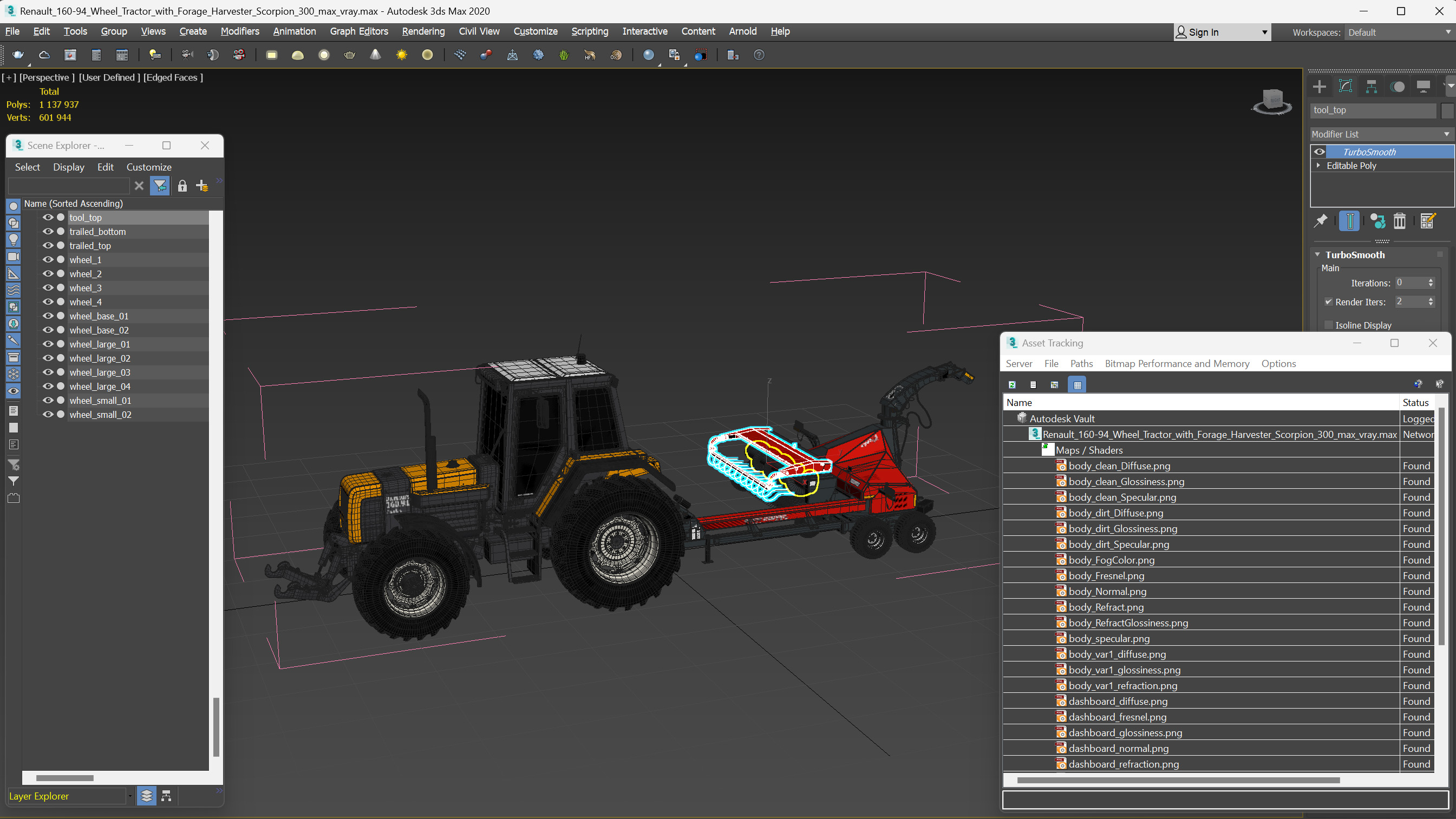Open Asset Tracking Paths menu
1456x819 pixels.
1081,364
